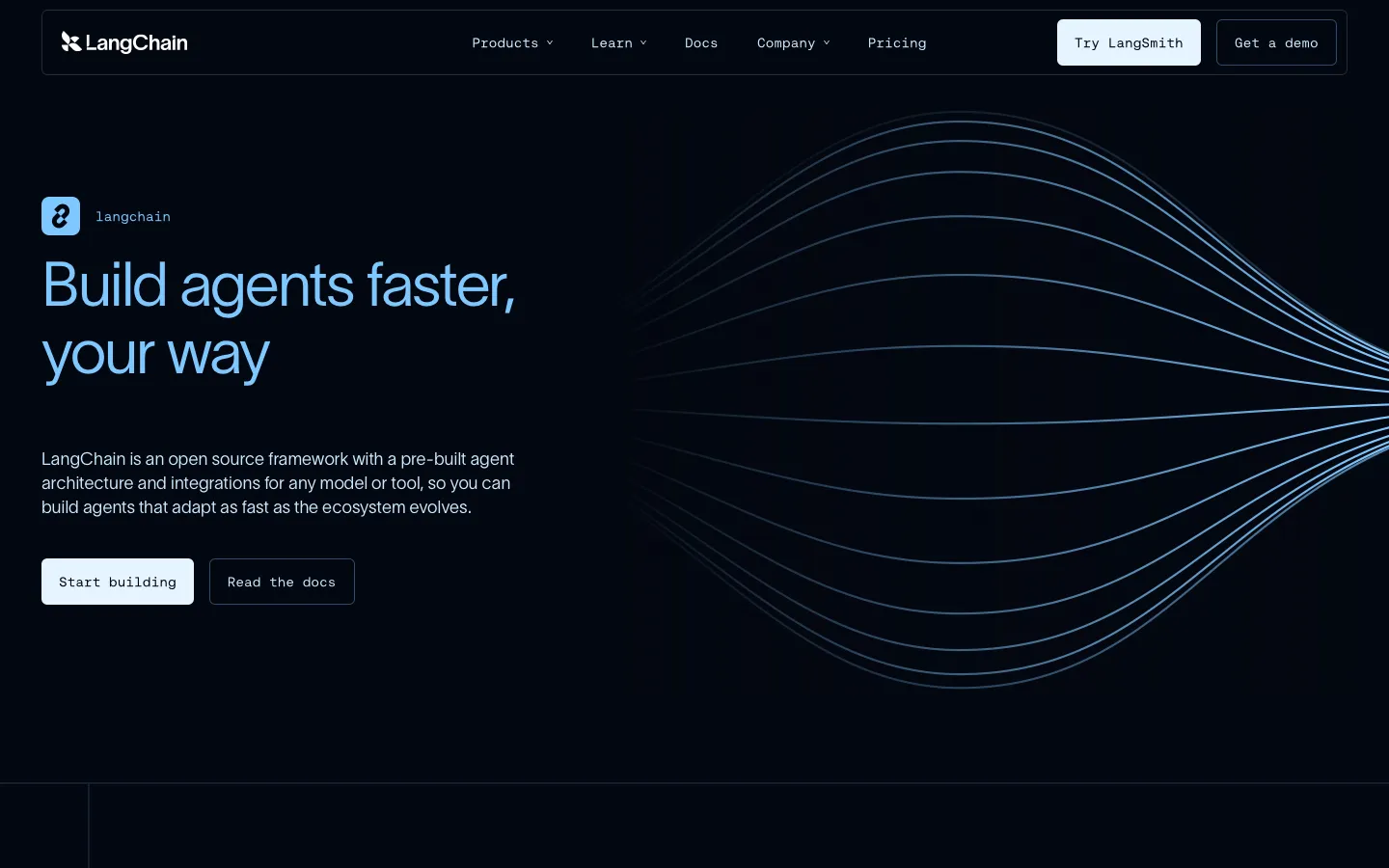
Task: Click the small 'langchain' label text
Action: [133, 217]
